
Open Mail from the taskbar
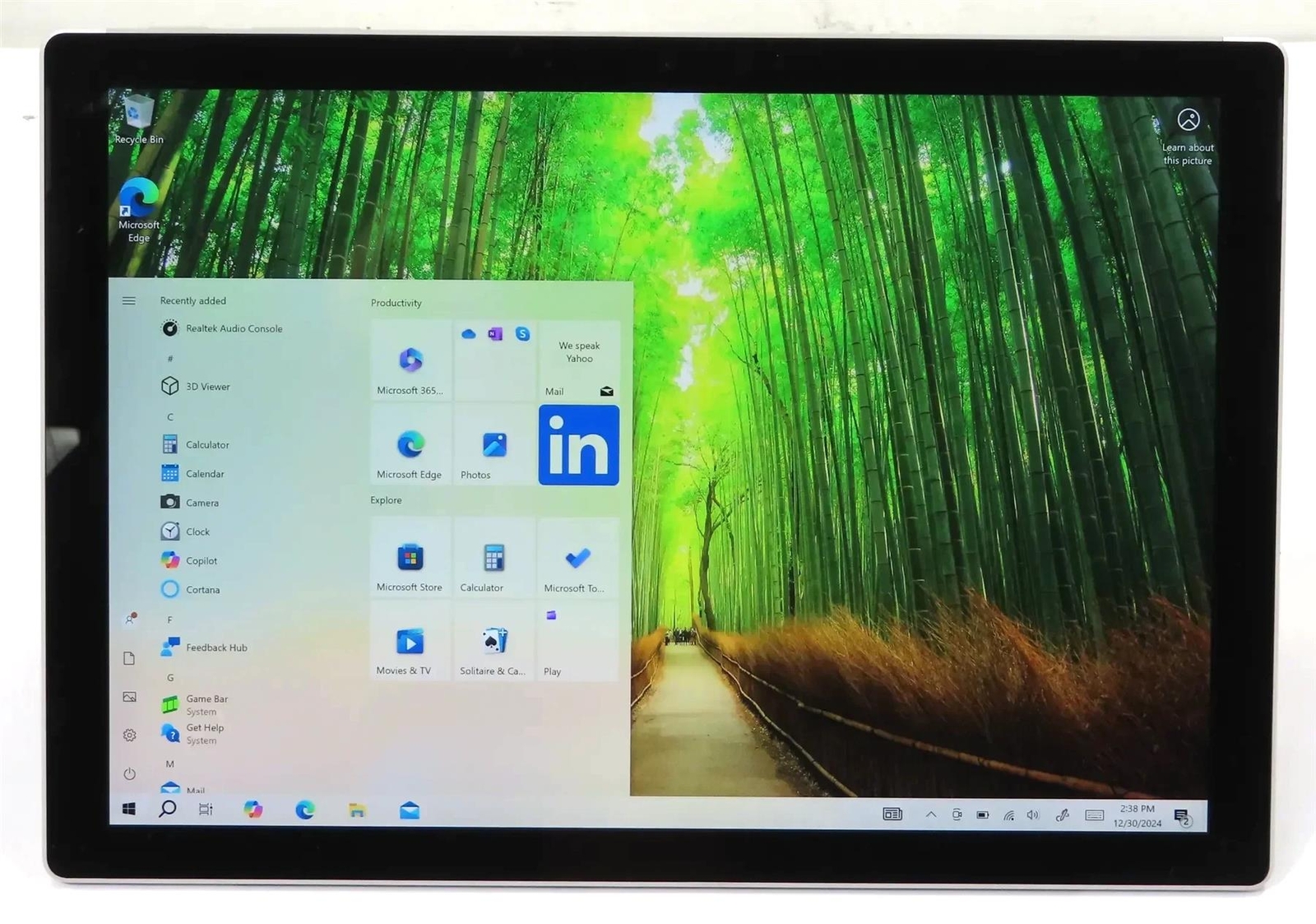410,810
